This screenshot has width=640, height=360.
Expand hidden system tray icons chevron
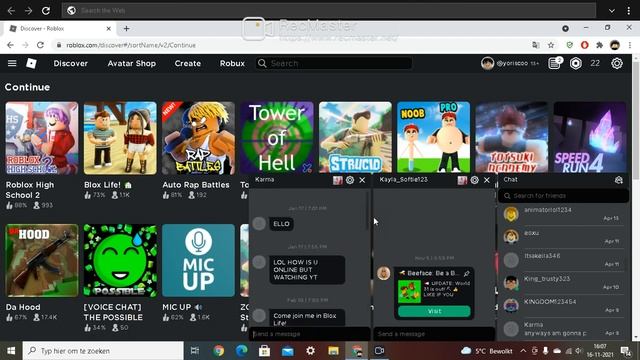pos(523,351)
